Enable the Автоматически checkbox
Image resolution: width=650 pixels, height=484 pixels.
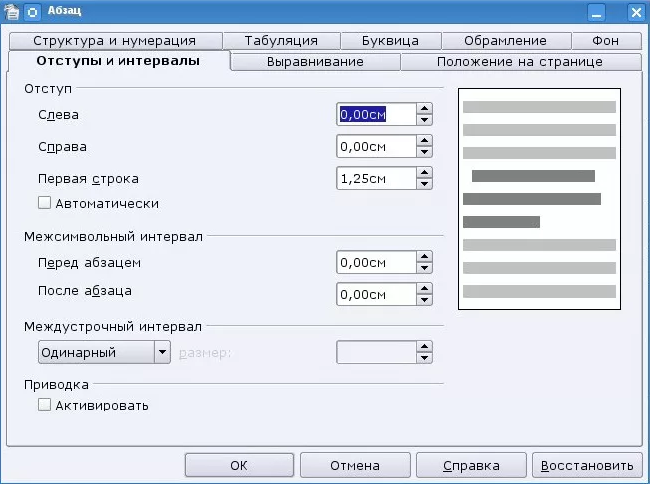pyautogui.click(x=44, y=203)
